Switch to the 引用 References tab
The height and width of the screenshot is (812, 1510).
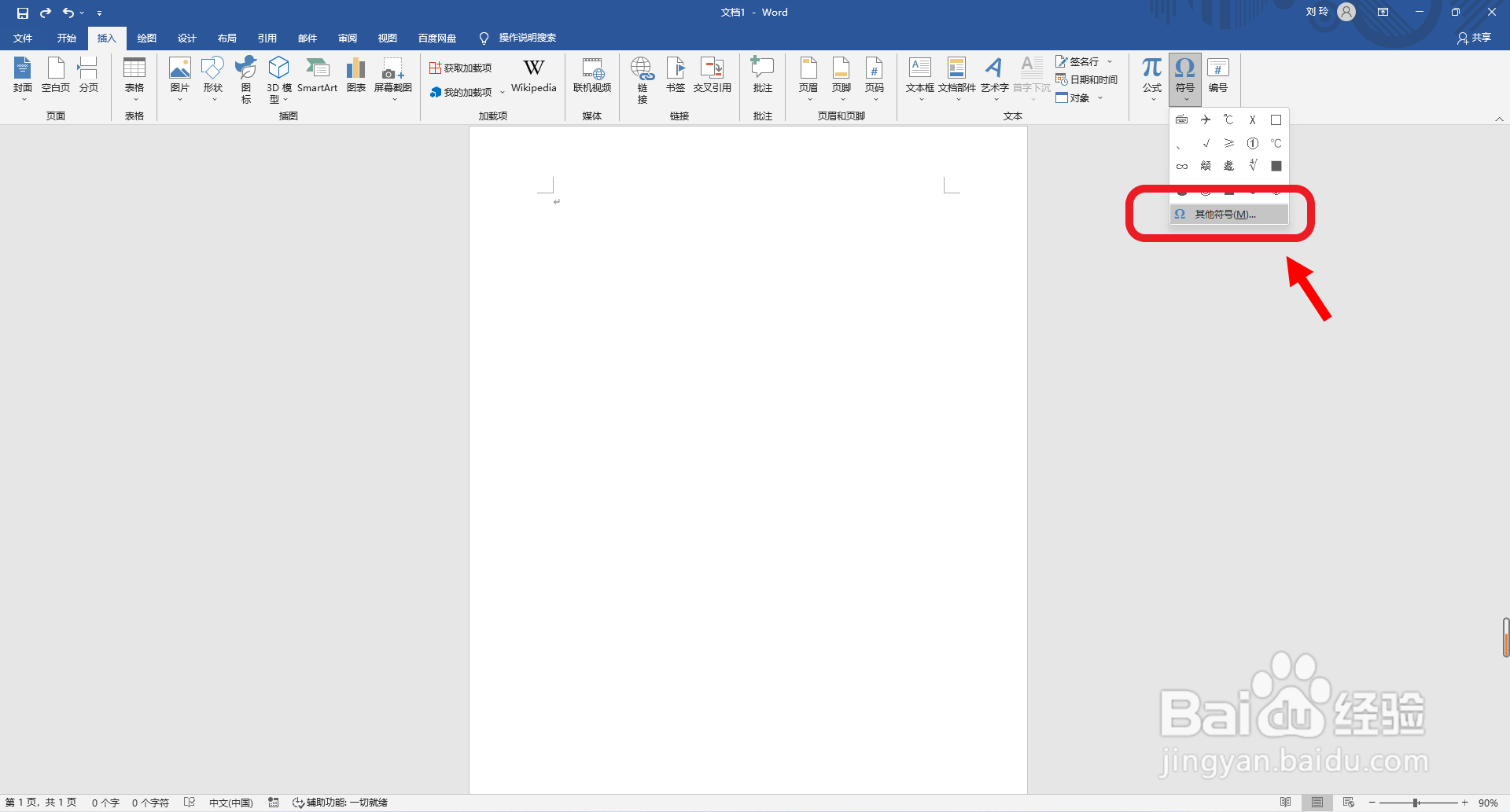point(267,38)
